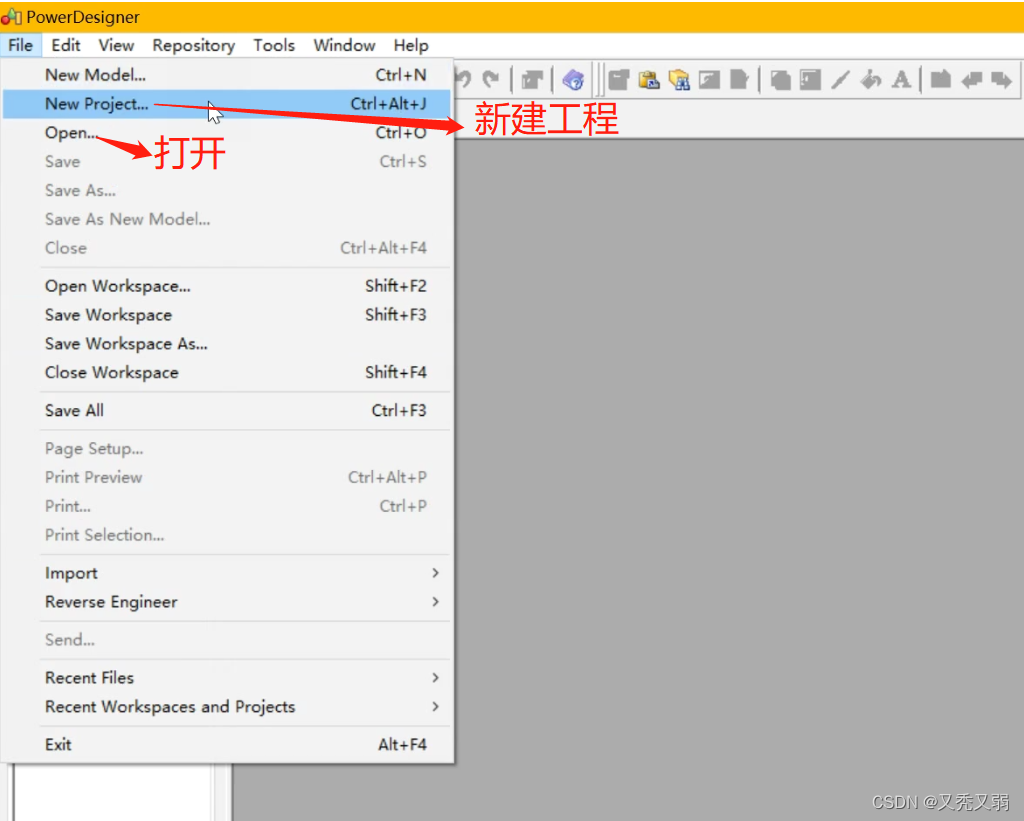
Task: Open the Tools menu
Action: click(x=274, y=45)
